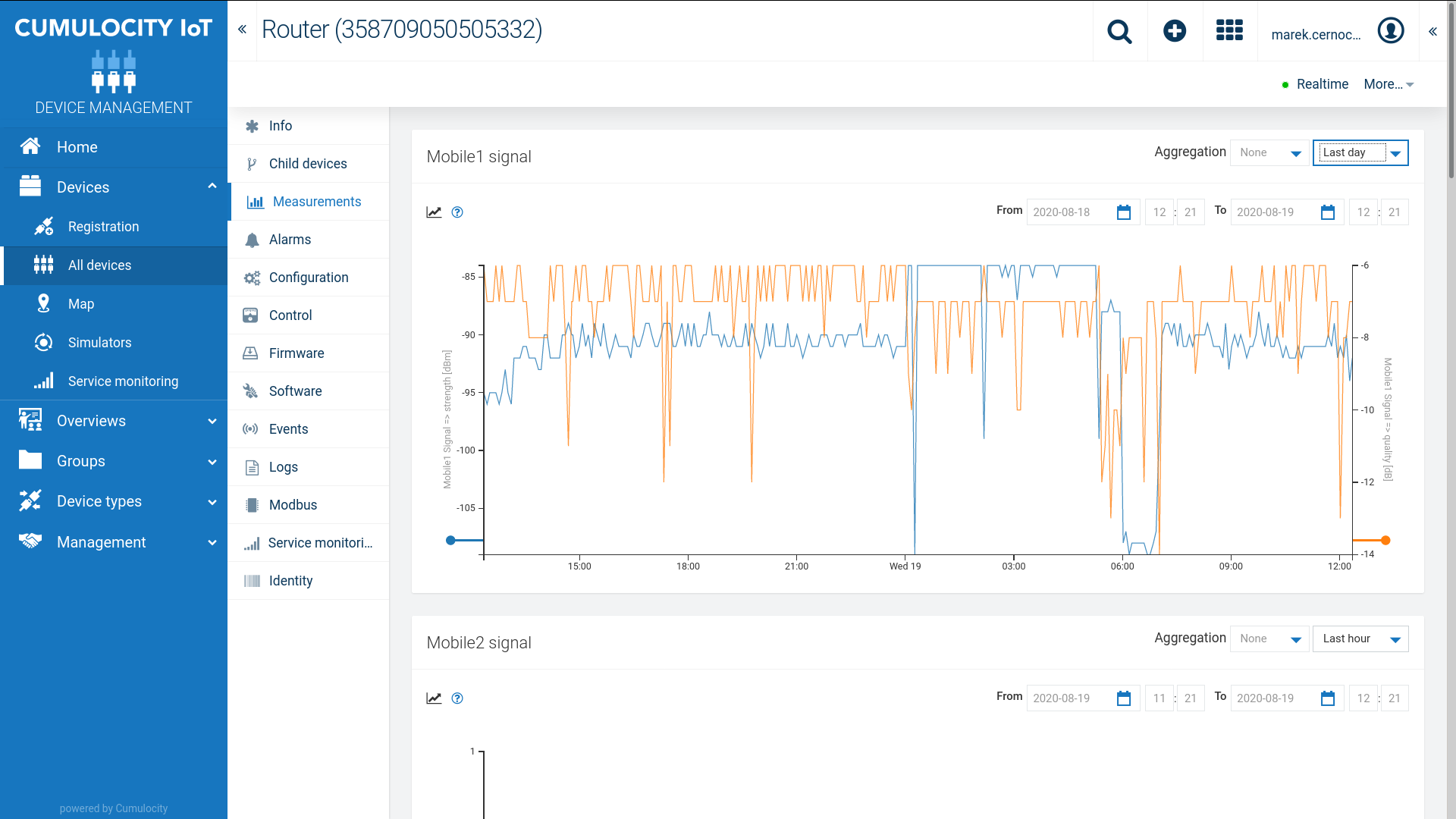Click the marek.cernoc... username

pos(1316,34)
